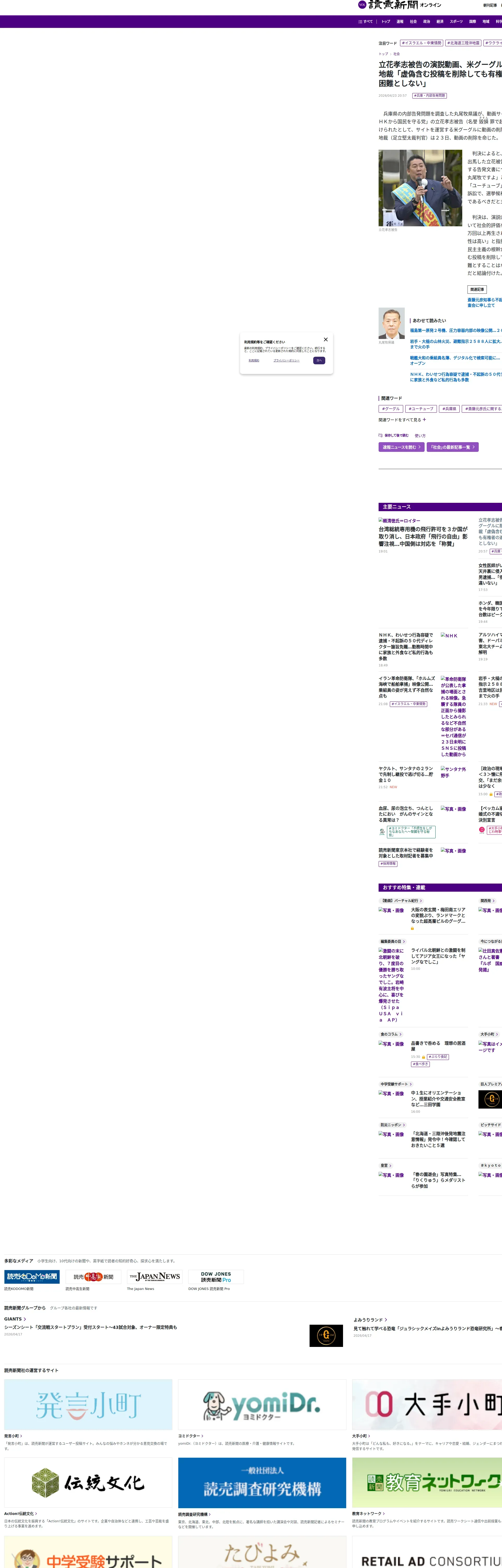Click the 社会 breadcrumb link
Screen dimensions: 502x1568
[x=397, y=54]
